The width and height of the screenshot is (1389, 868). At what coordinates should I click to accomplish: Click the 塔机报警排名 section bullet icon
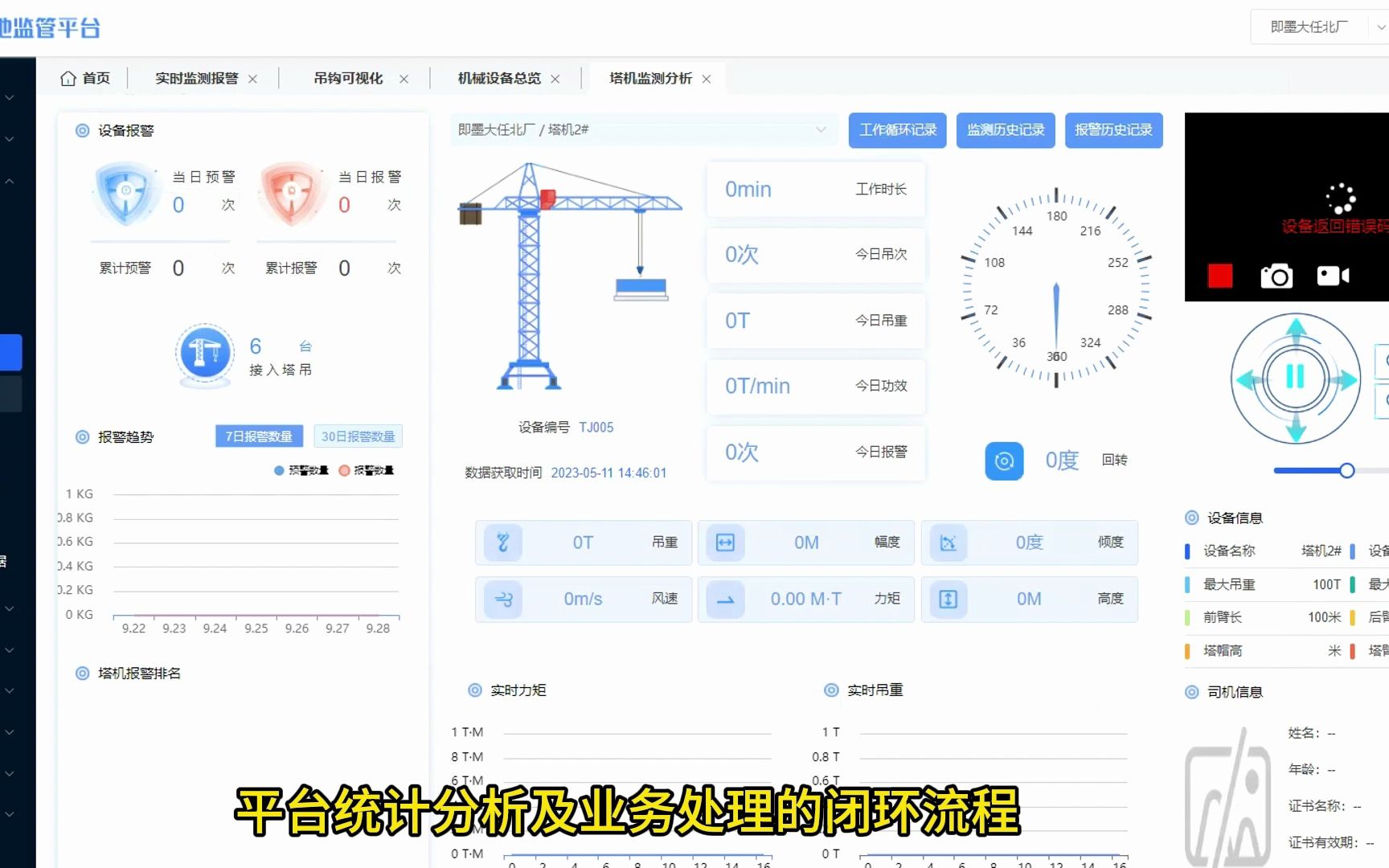(82, 673)
